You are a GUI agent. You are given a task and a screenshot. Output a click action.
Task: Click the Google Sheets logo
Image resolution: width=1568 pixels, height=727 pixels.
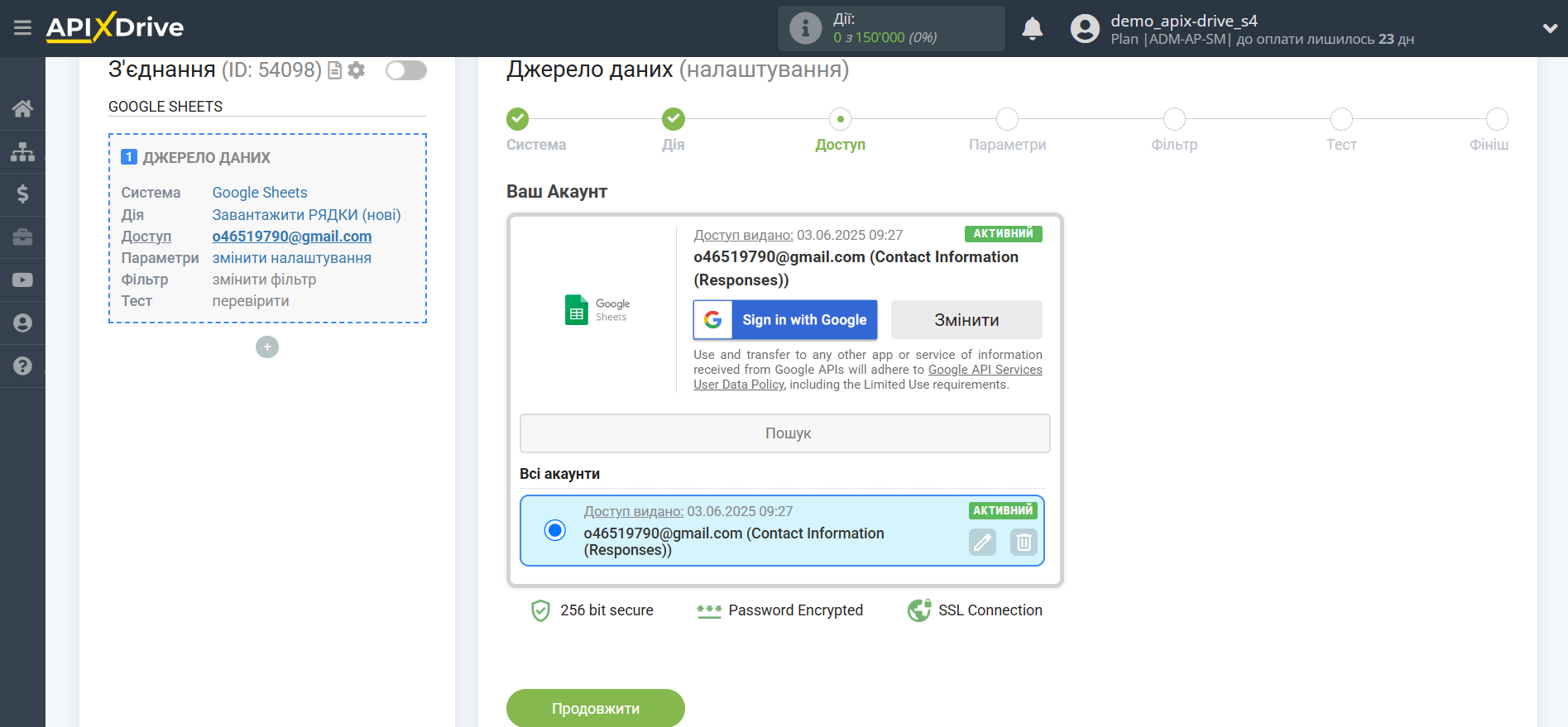597,310
